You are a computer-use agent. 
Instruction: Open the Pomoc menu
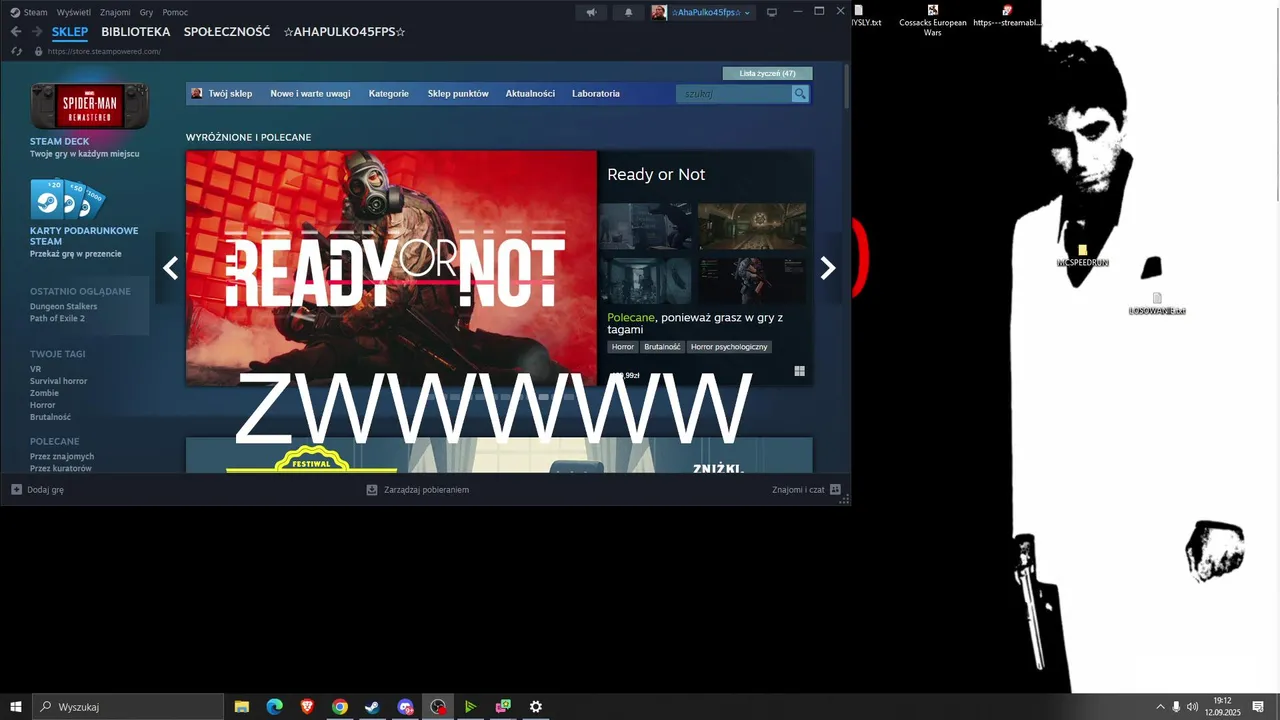pyautogui.click(x=175, y=12)
